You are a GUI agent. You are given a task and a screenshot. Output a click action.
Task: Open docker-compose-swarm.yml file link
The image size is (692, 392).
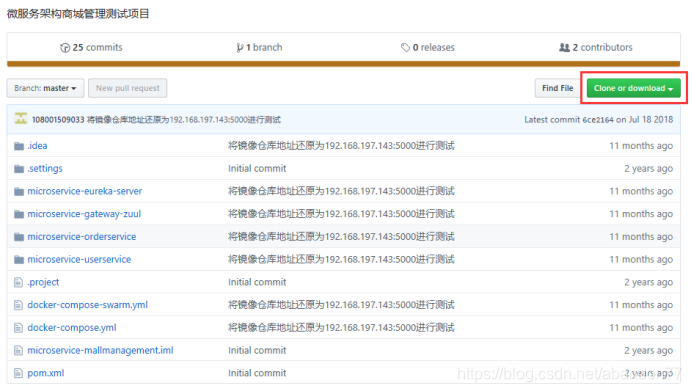(x=88, y=305)
